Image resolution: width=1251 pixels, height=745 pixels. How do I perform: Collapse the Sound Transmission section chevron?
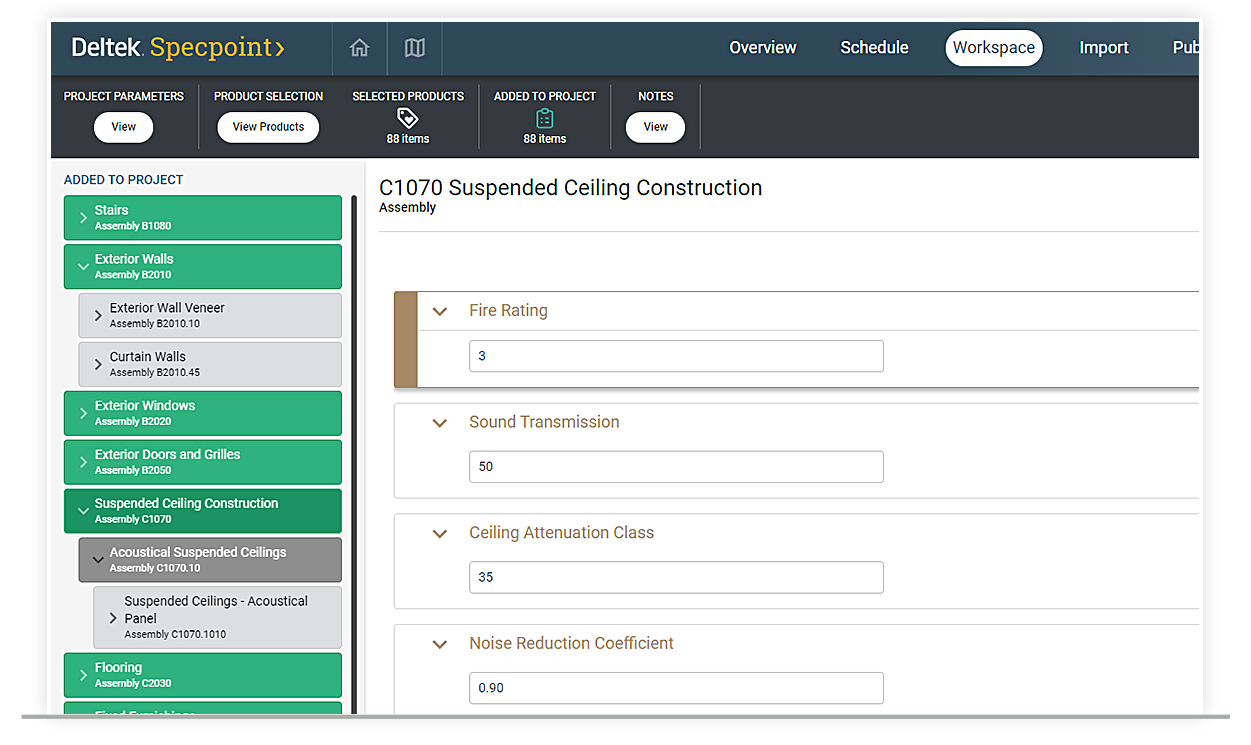pos(440,422)
